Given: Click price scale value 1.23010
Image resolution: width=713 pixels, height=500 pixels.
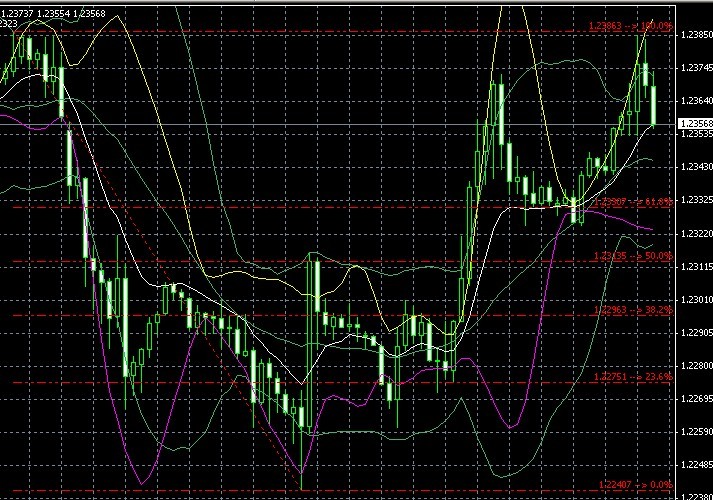Looking at the screenshot, I should (697, 300).
